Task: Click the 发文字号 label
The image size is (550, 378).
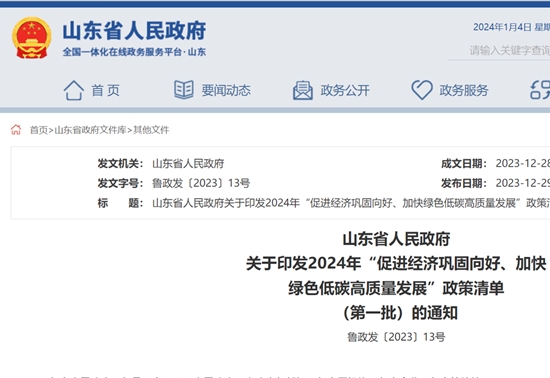Action: tap(120, 183)
